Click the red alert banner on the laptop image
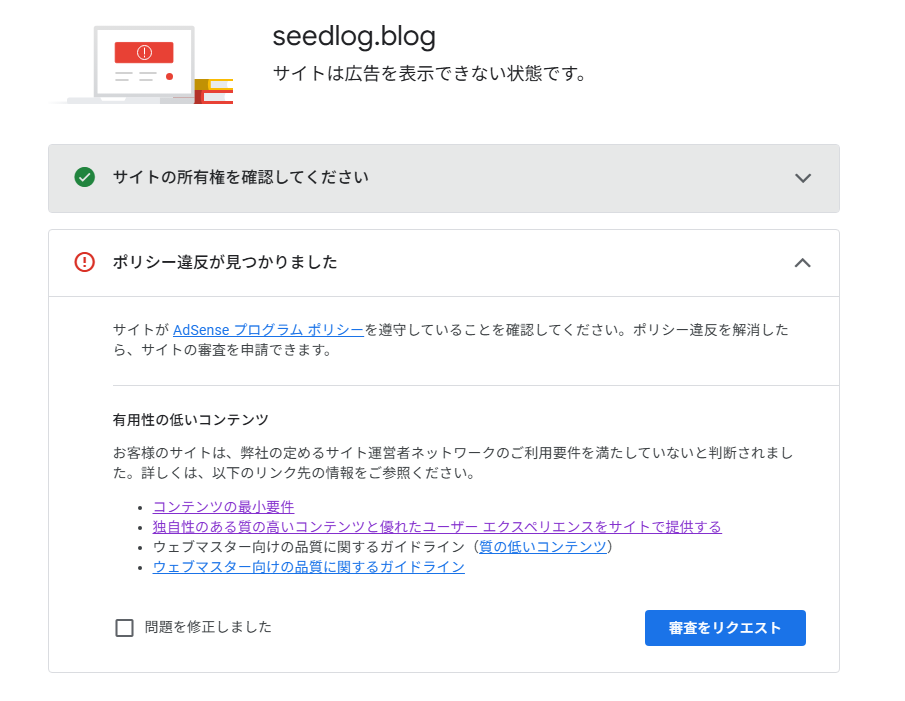Image resolution: width=905 pixels, height=701 pixels. [x=144, y=53]
